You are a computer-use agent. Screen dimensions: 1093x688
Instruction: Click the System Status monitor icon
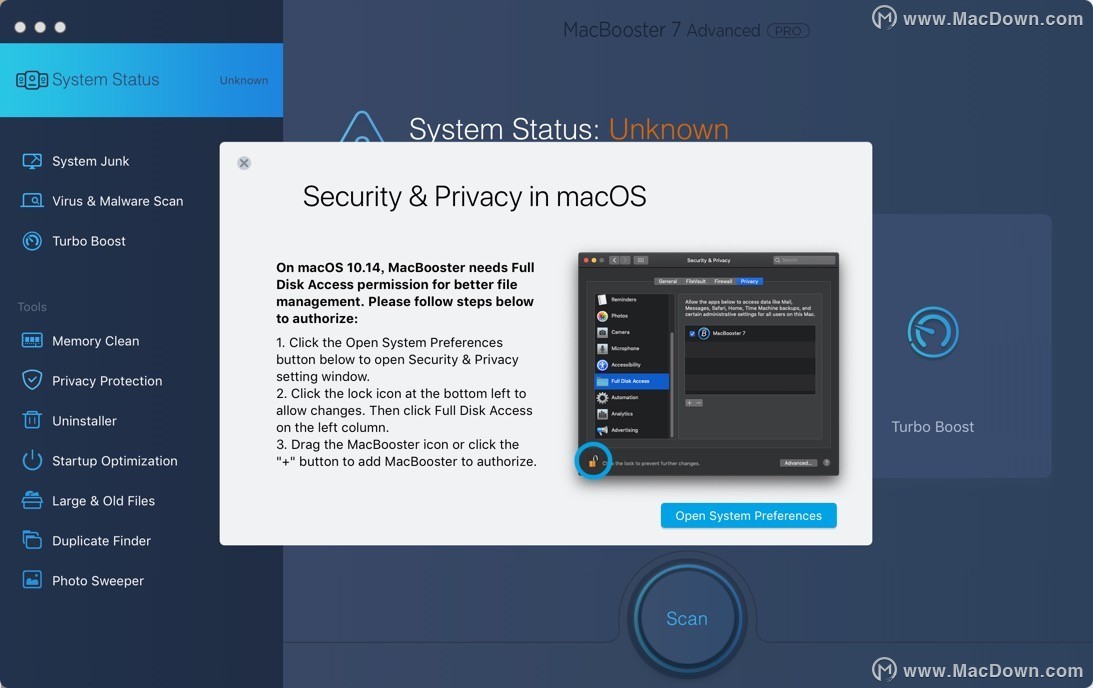pos(32,80)
